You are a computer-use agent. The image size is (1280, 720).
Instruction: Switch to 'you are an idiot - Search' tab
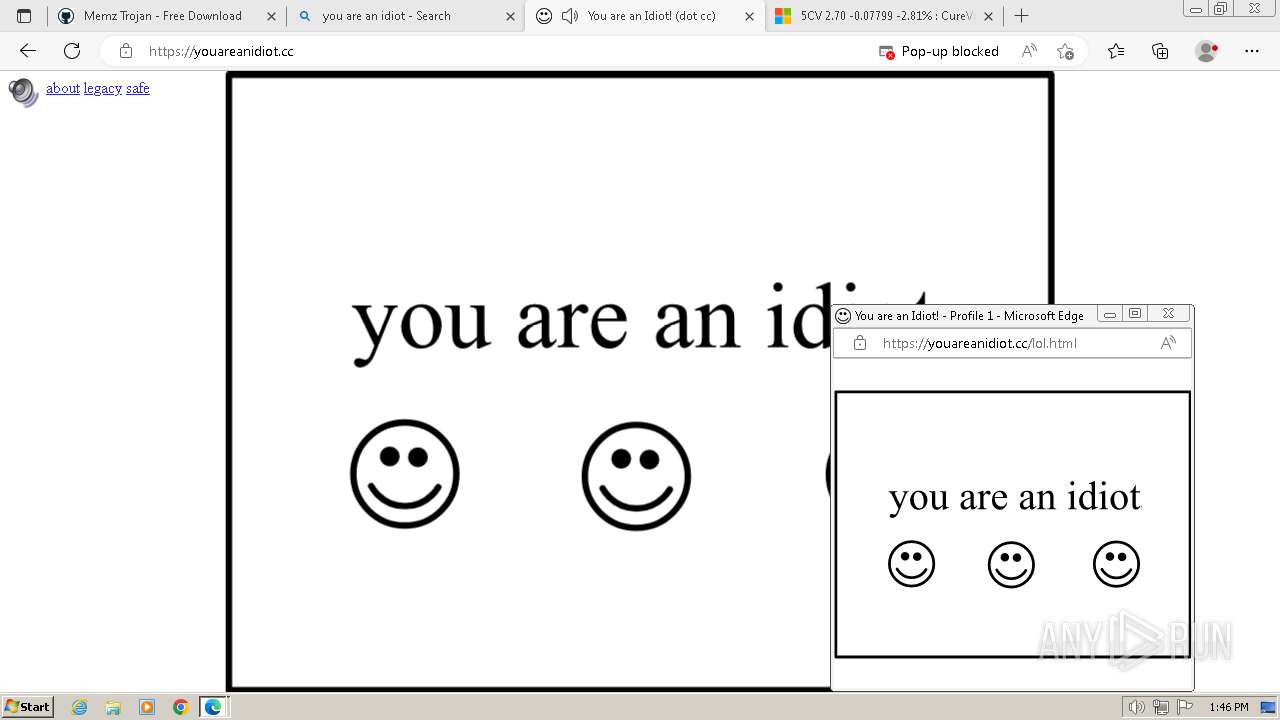(405, 16)
